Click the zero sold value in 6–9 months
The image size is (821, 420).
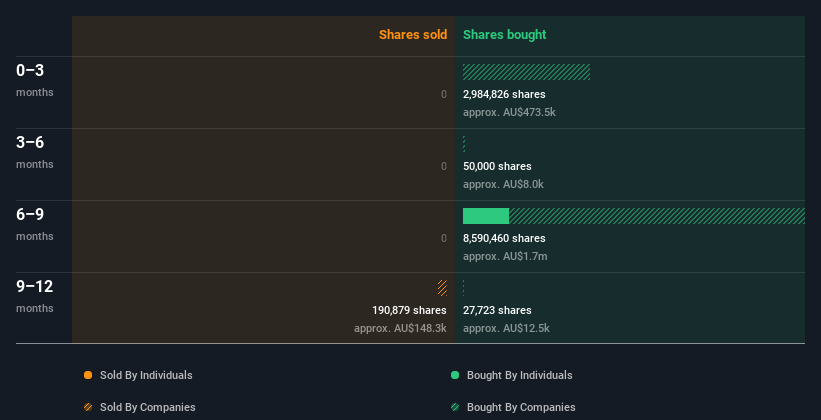tap(444, 238)
